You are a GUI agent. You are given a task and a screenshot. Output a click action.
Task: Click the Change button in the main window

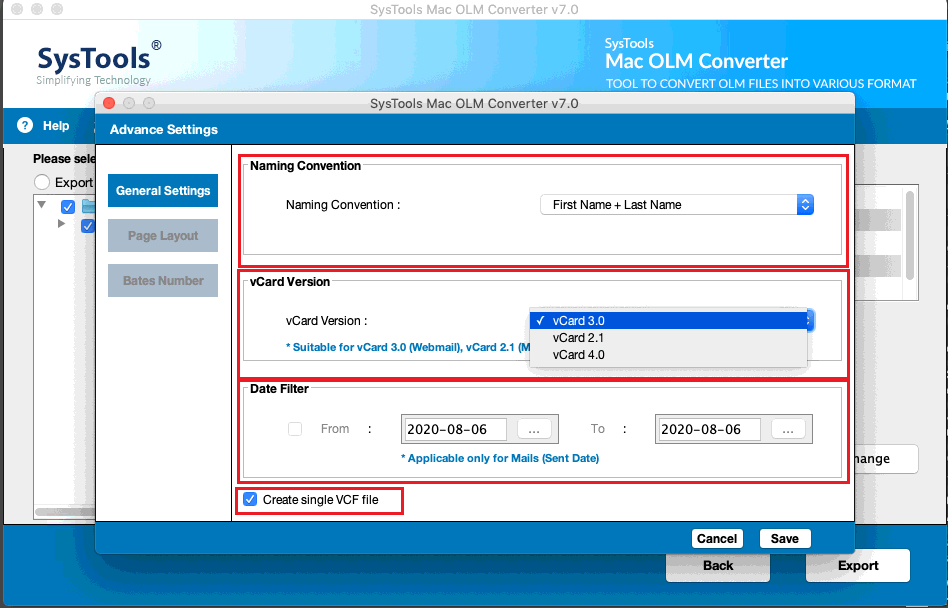tap(885, 459)
